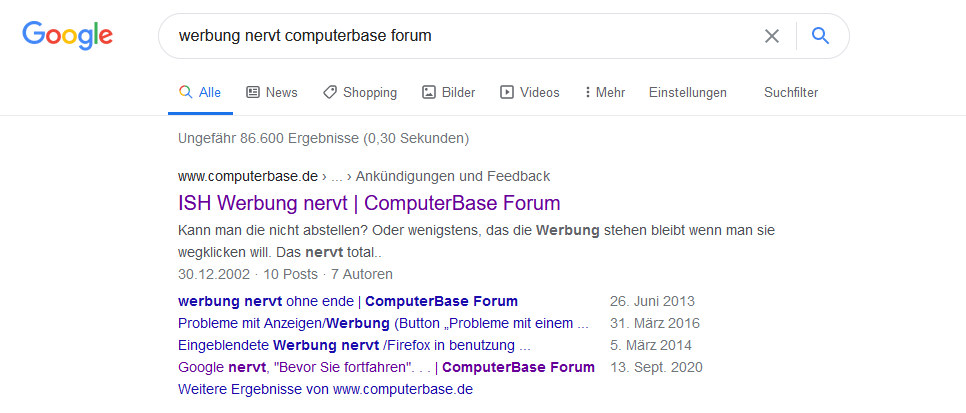
Task: Open 'Eingeblendete Werbung nervt /Firefox' link
Action: (354, 345)
